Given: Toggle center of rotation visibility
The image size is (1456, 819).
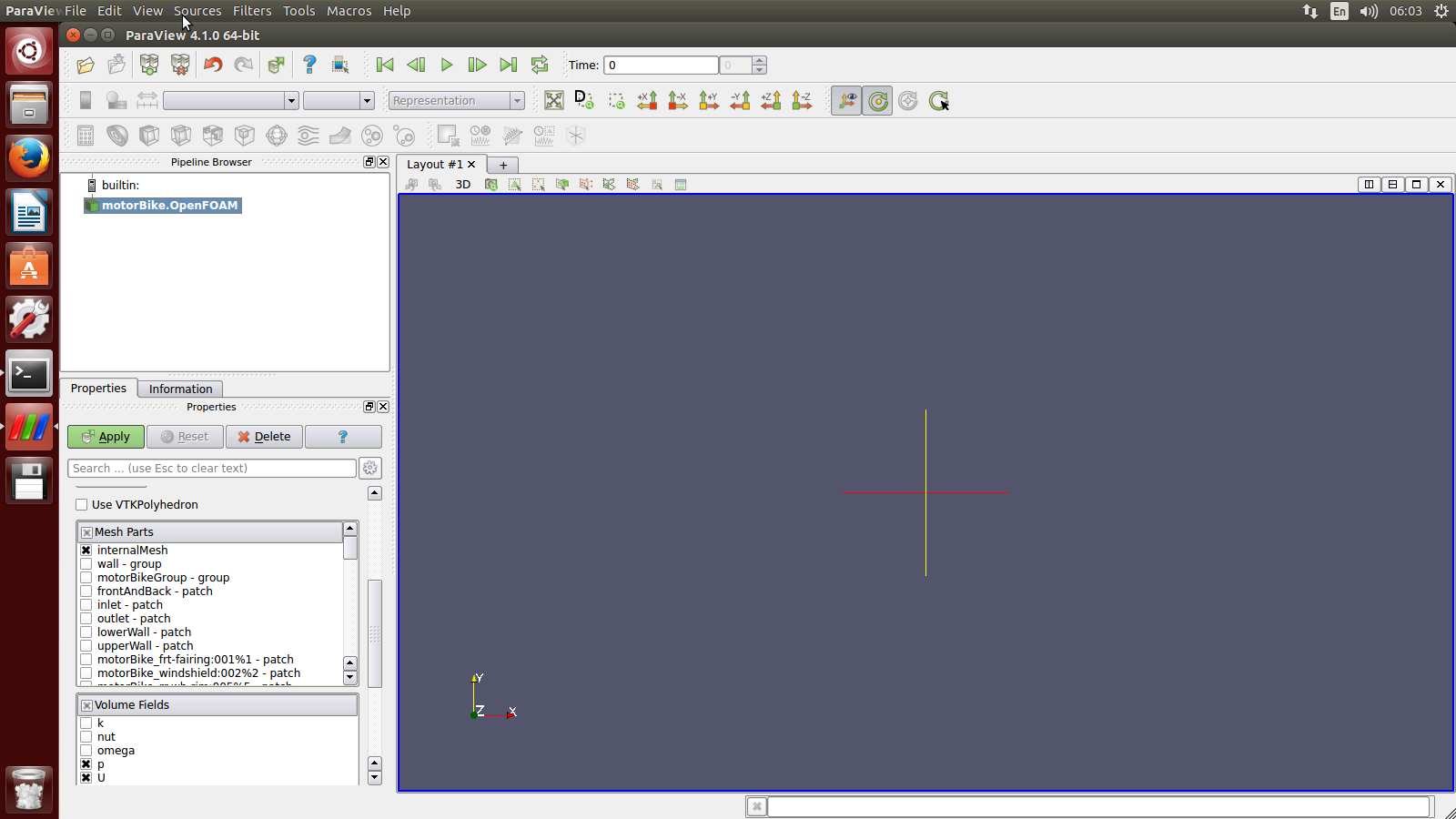Looking at the screenshot, I should [x=877, y=100].
